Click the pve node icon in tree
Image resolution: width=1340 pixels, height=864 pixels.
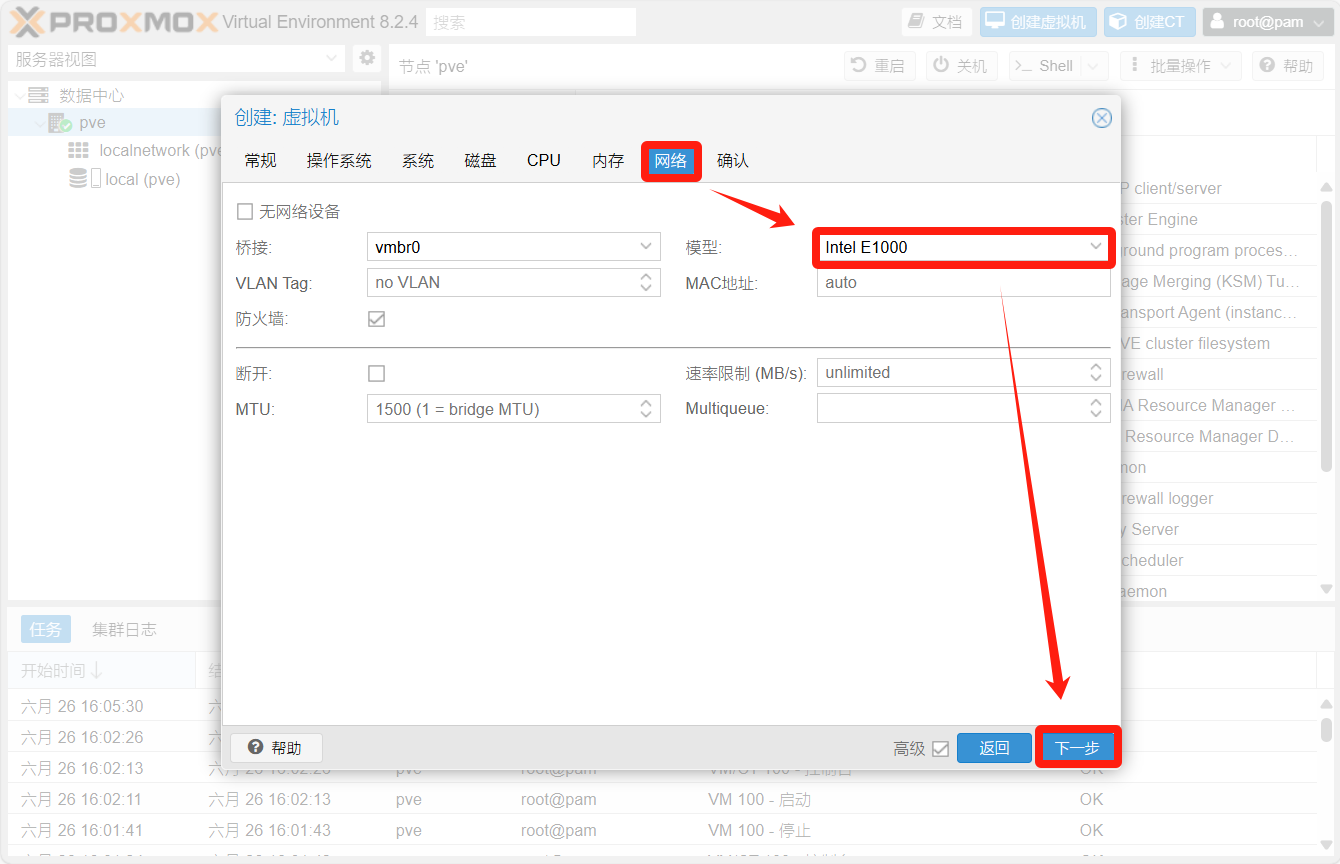[60, 123]
